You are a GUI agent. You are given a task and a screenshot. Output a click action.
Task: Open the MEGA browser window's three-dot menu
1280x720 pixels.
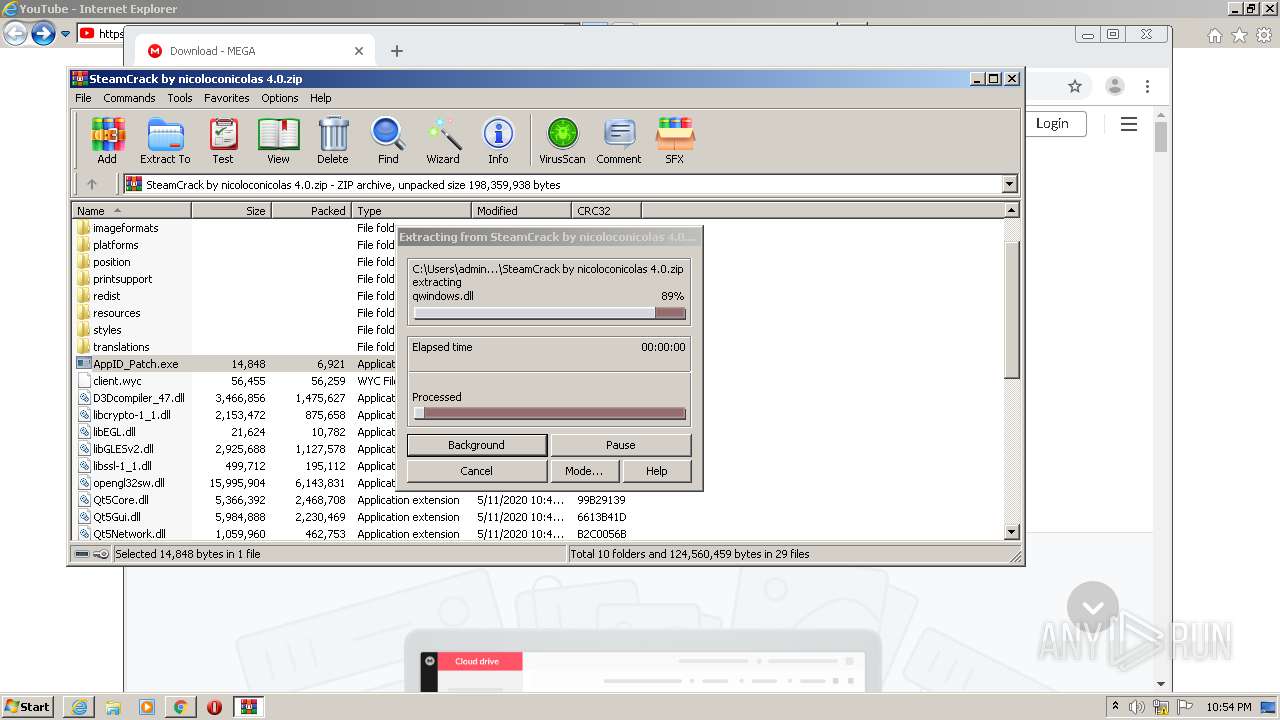[1147, 86]
